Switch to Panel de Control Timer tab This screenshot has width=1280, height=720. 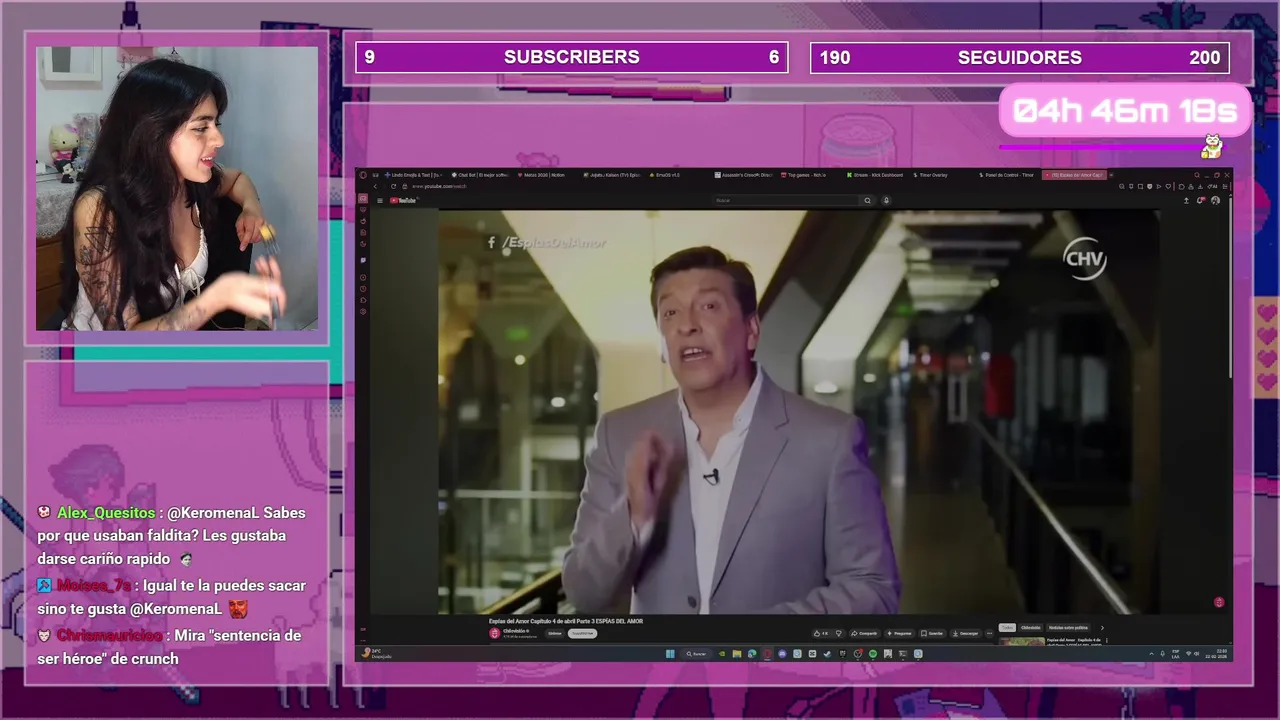pyautogui.click(x=1008, y=175)
